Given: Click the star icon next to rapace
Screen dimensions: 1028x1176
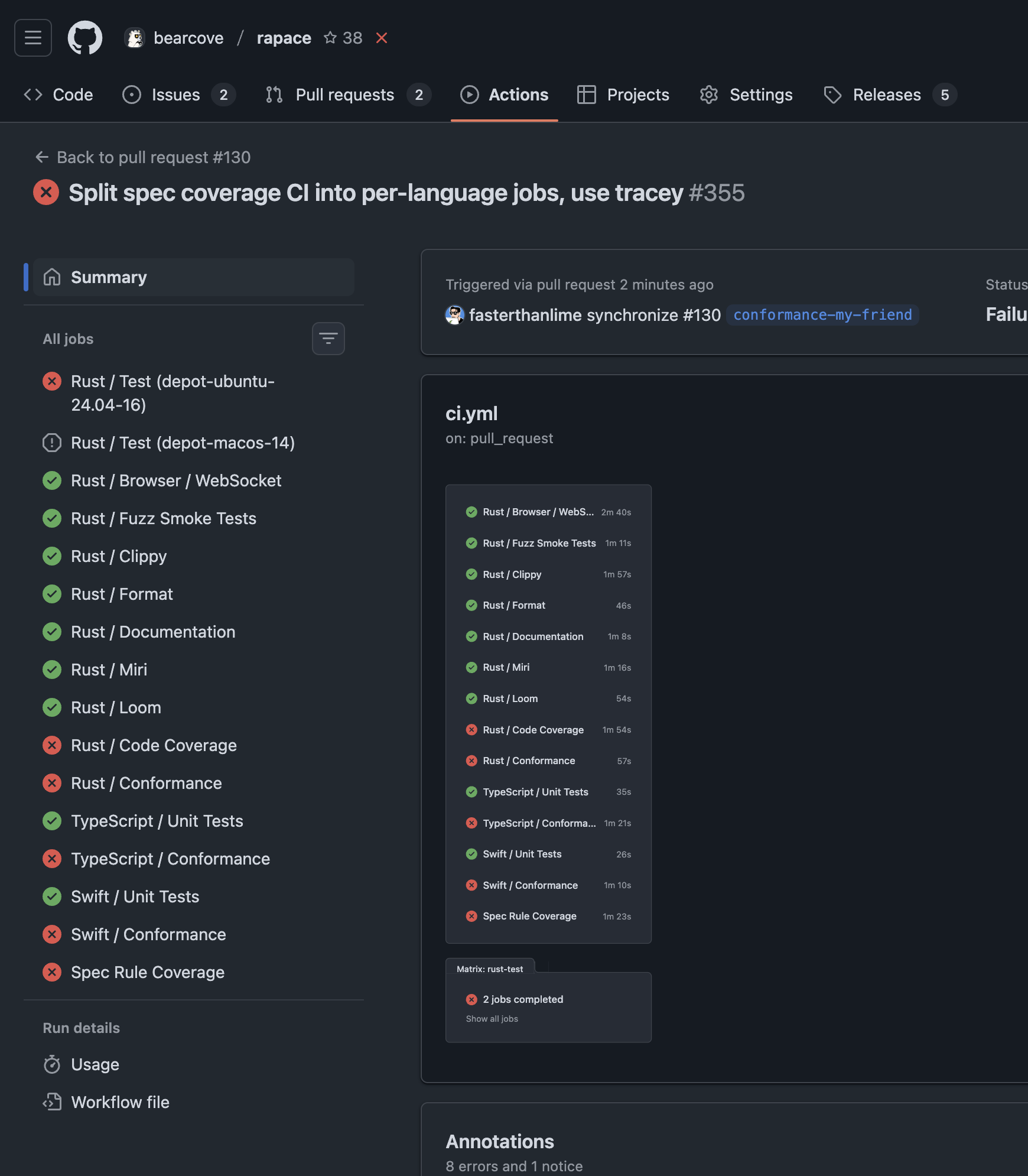Looking at the screenshot, I should (330, 38).
